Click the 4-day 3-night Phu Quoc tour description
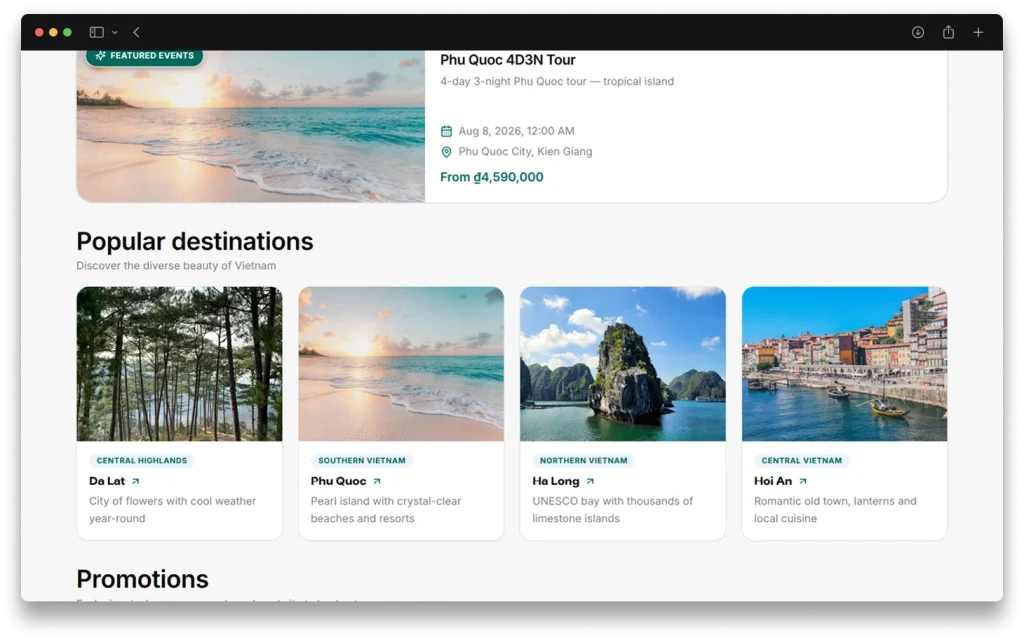 coord(557,82)
